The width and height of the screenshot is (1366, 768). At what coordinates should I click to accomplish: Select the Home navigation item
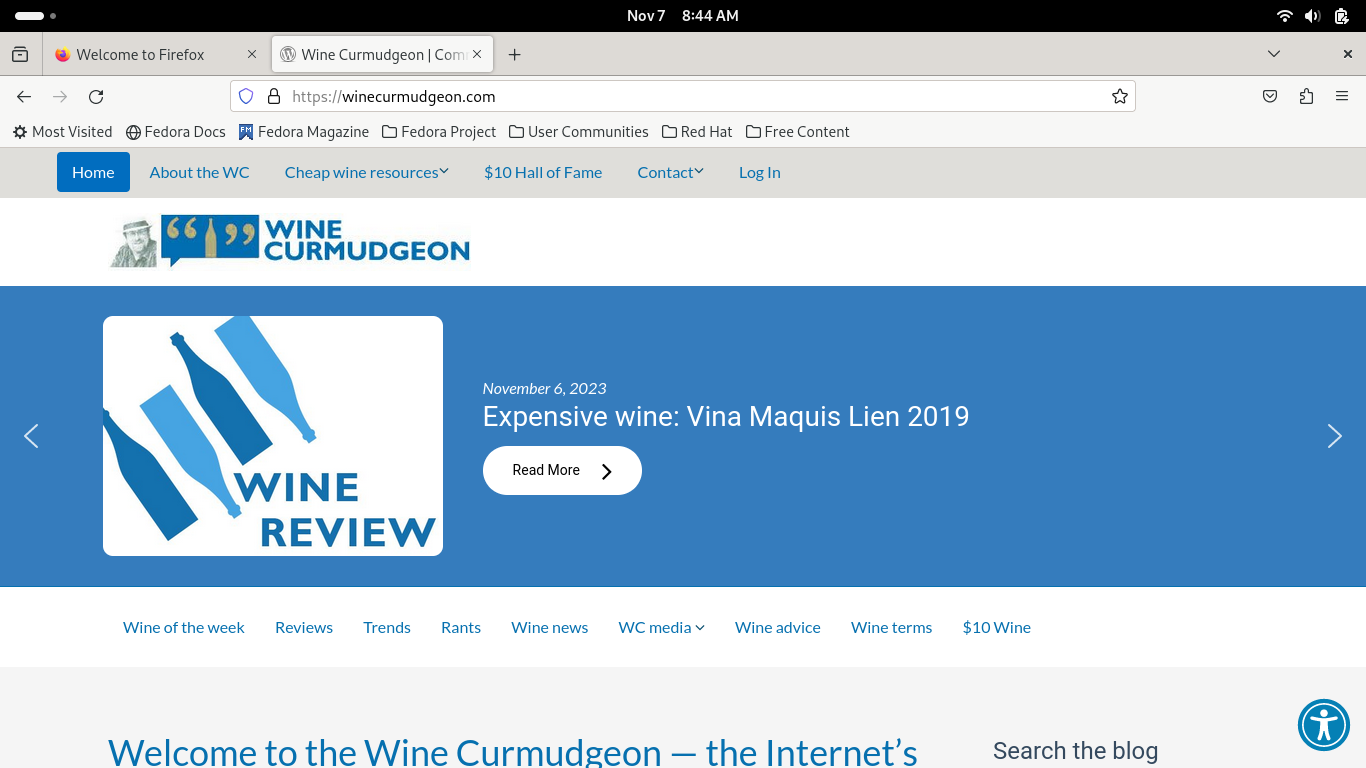point(93,172)
